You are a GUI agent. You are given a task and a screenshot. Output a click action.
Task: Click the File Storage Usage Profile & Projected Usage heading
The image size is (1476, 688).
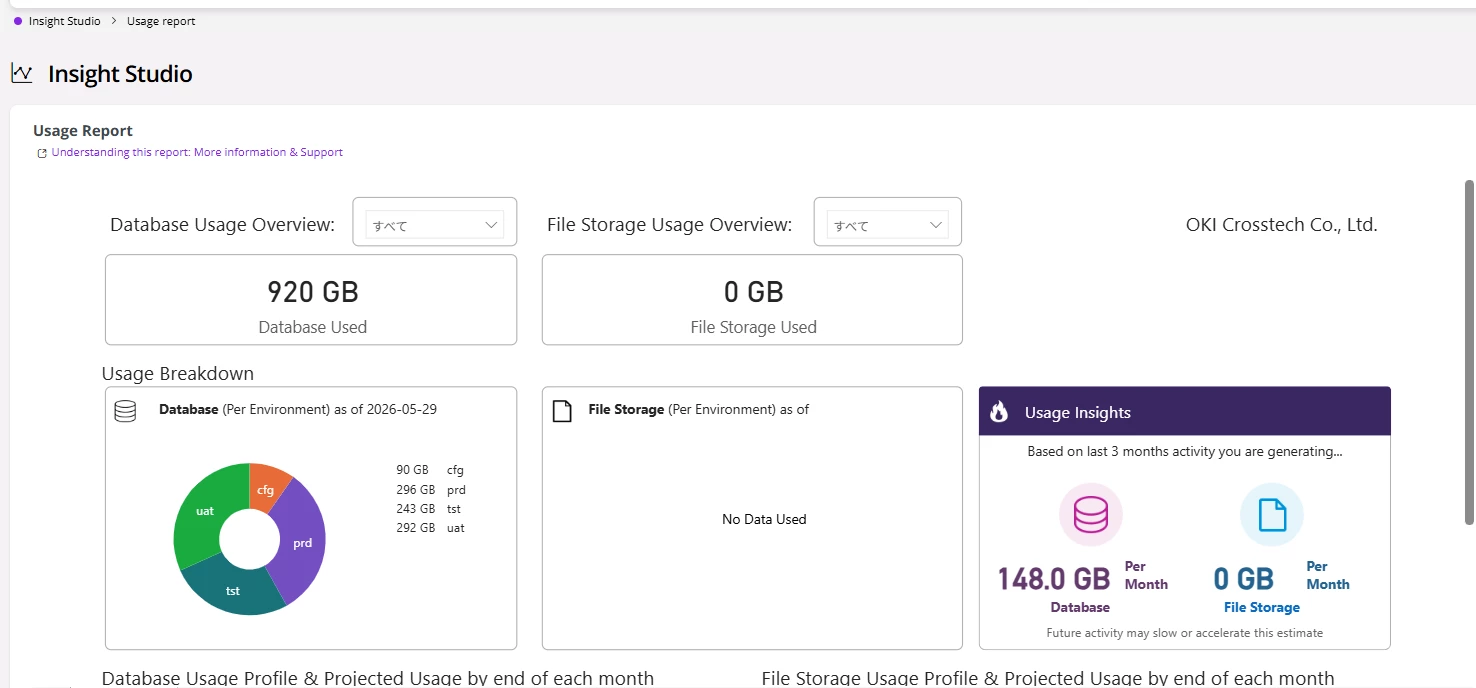pyautogui.click(x=1048, y=678)
